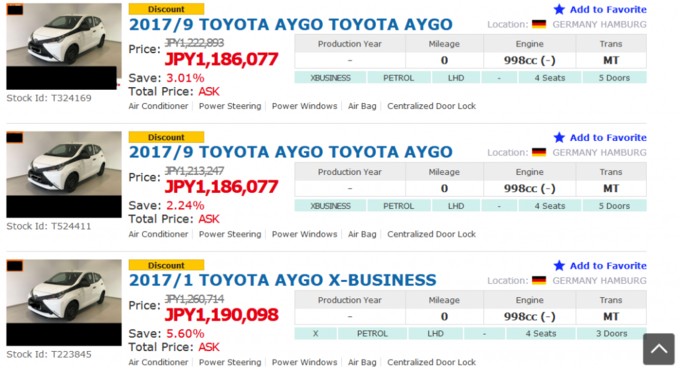The width and height of the screenshot is (680, 369).
Task: Click the Discount badge on first listing
Action: click(x=166, y=9)
